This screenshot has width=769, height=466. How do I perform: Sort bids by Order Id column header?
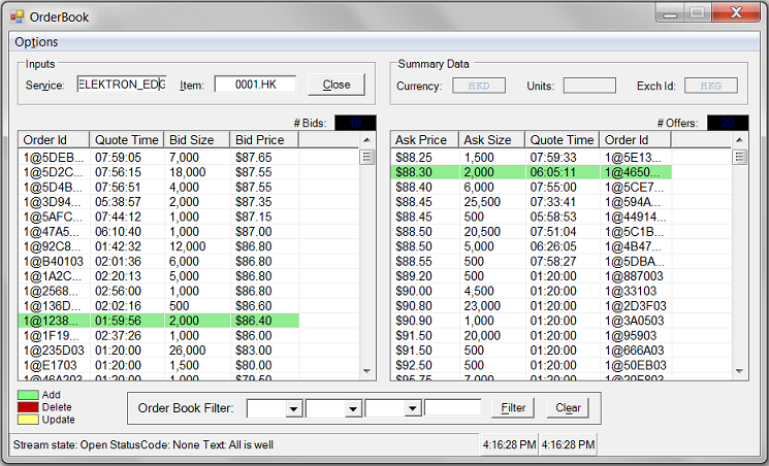point(54,140)
